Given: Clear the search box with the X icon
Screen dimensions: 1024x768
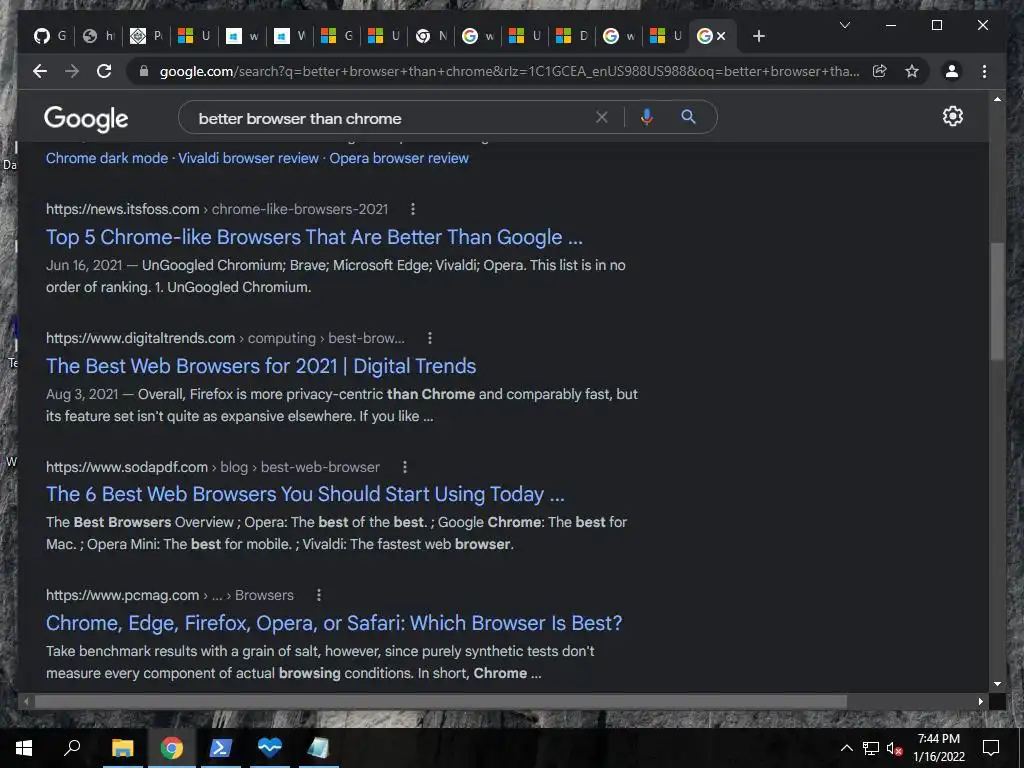Looking at the screenshot, I should (x=601, y=117).
